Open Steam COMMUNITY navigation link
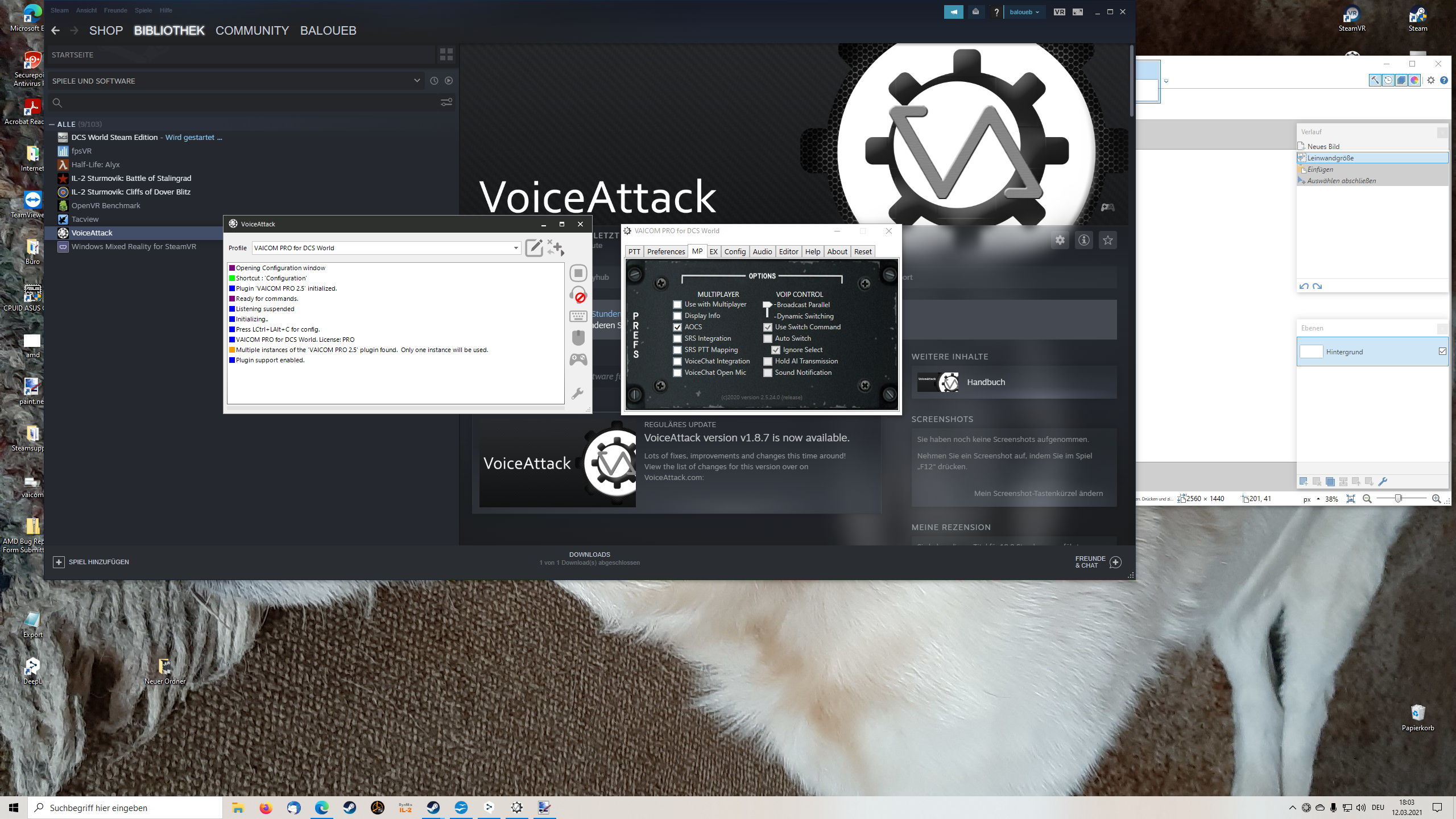Image resolution: width=1456 pixels, height=819 pixels. point(252,31)
